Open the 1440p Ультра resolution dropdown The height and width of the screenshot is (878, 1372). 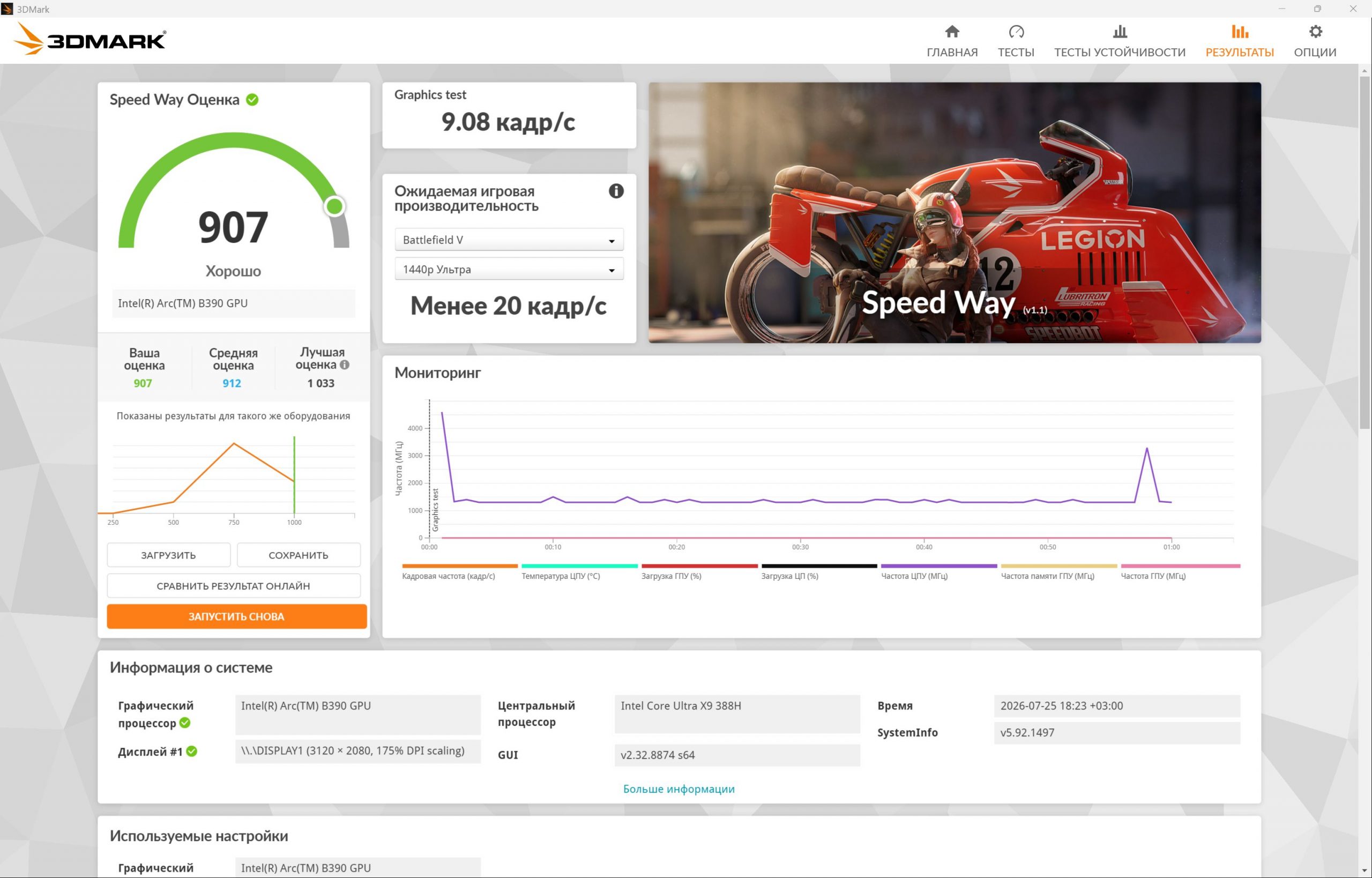pos(509,269)
